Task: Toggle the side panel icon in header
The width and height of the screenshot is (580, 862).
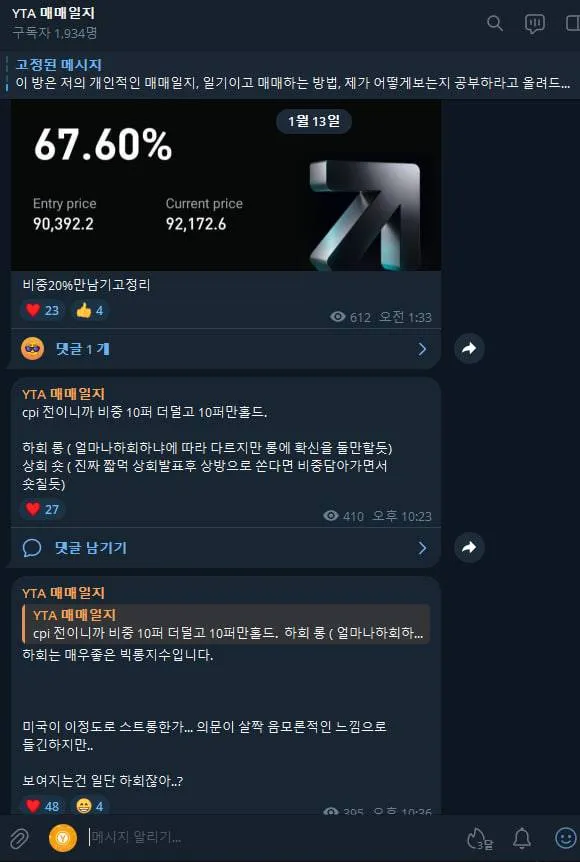Action: pos(573,23)
